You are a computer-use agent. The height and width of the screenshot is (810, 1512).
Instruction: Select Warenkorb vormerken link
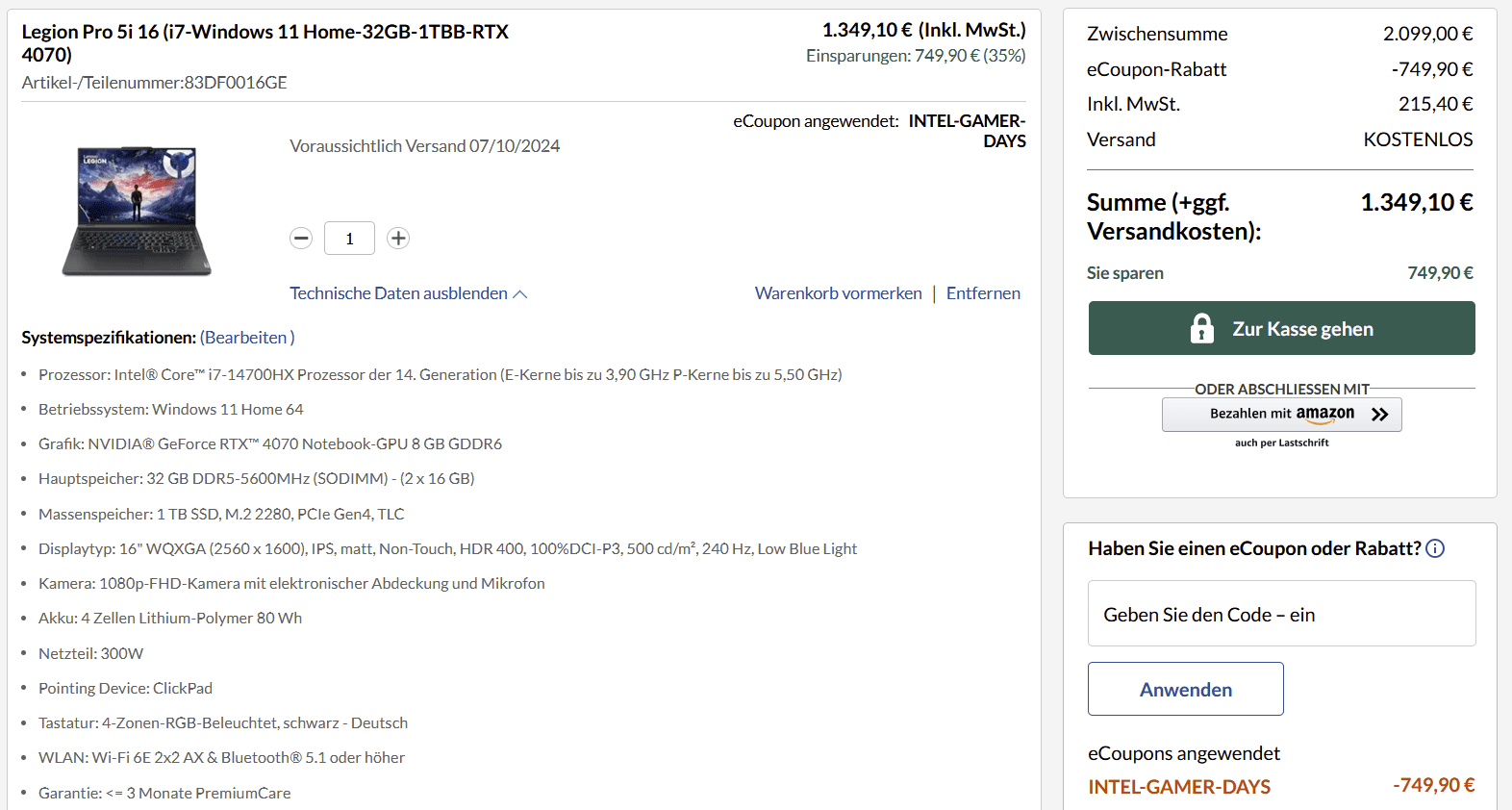(838, 293)
